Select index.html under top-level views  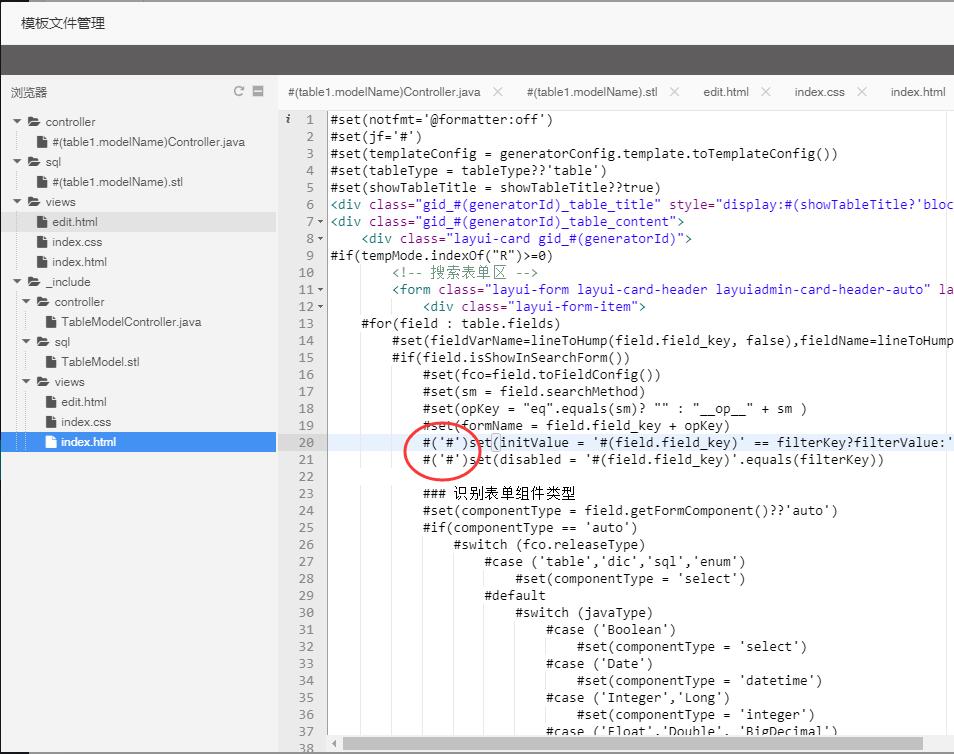coord(80,262)
